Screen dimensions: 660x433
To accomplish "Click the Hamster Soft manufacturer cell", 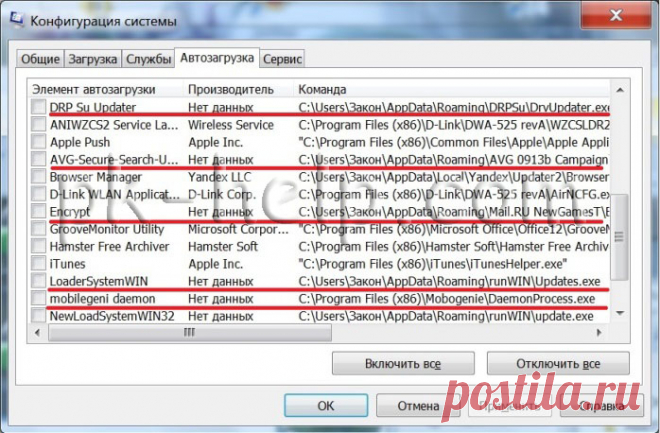I will point(223,246).
